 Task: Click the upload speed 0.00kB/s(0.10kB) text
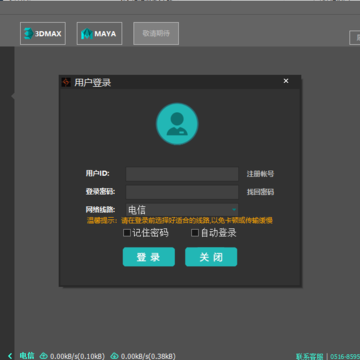pyautogui.click(x=77, y=356)
